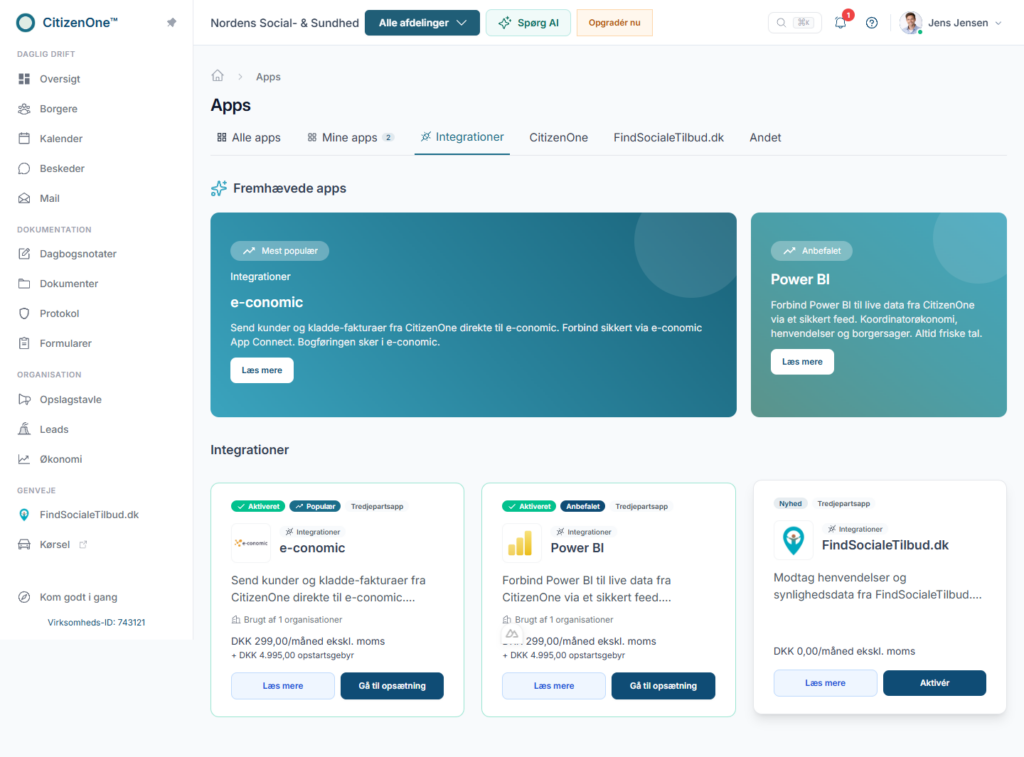Go to home via breadcrumb house icon
This screenshot has width=1024, height=757.
pos(217,76)
